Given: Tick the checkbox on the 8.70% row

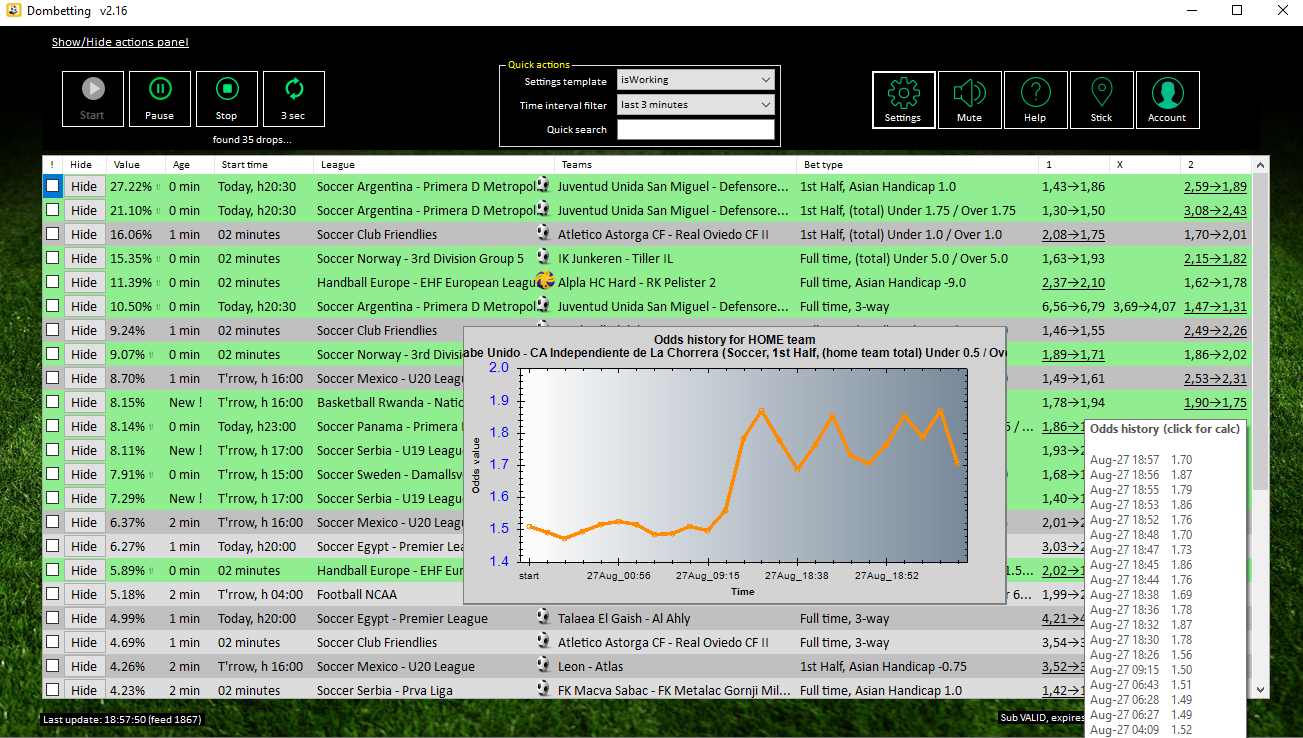Looking at the screenshot, I should click(52, 378).
